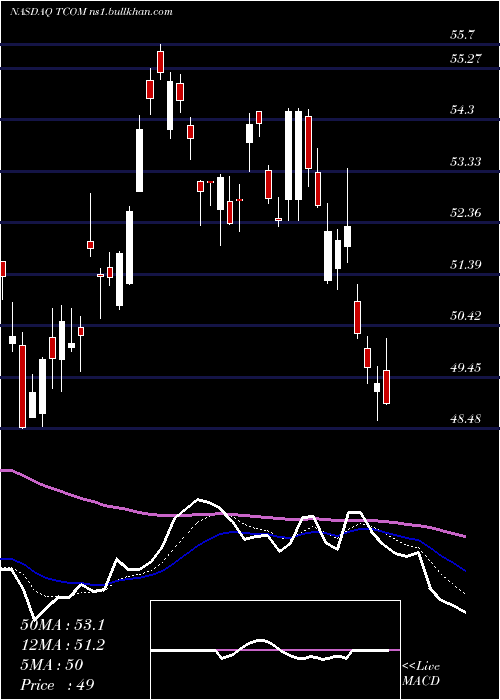Click the 52.36 price level label
This screenshot has width=500, height=700.
coord(466,212)
